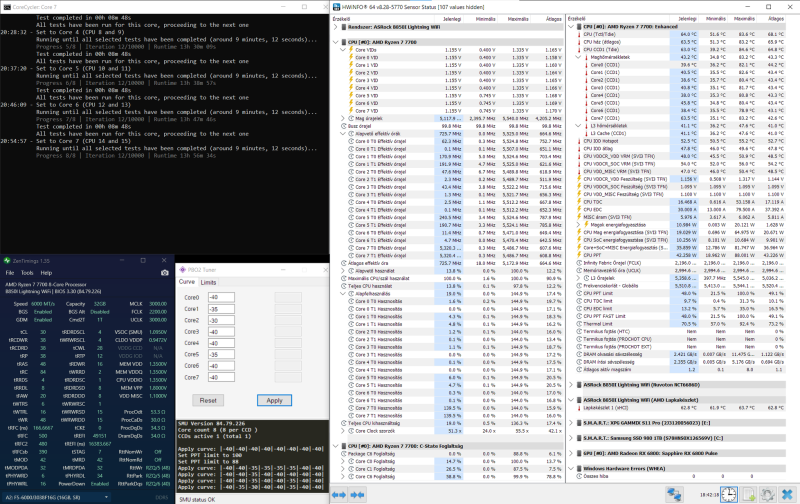The image size is (800, 504).
Task: Click the HWiNFO collapse-columns inward arrows button
Action: (x=357, y=494)
